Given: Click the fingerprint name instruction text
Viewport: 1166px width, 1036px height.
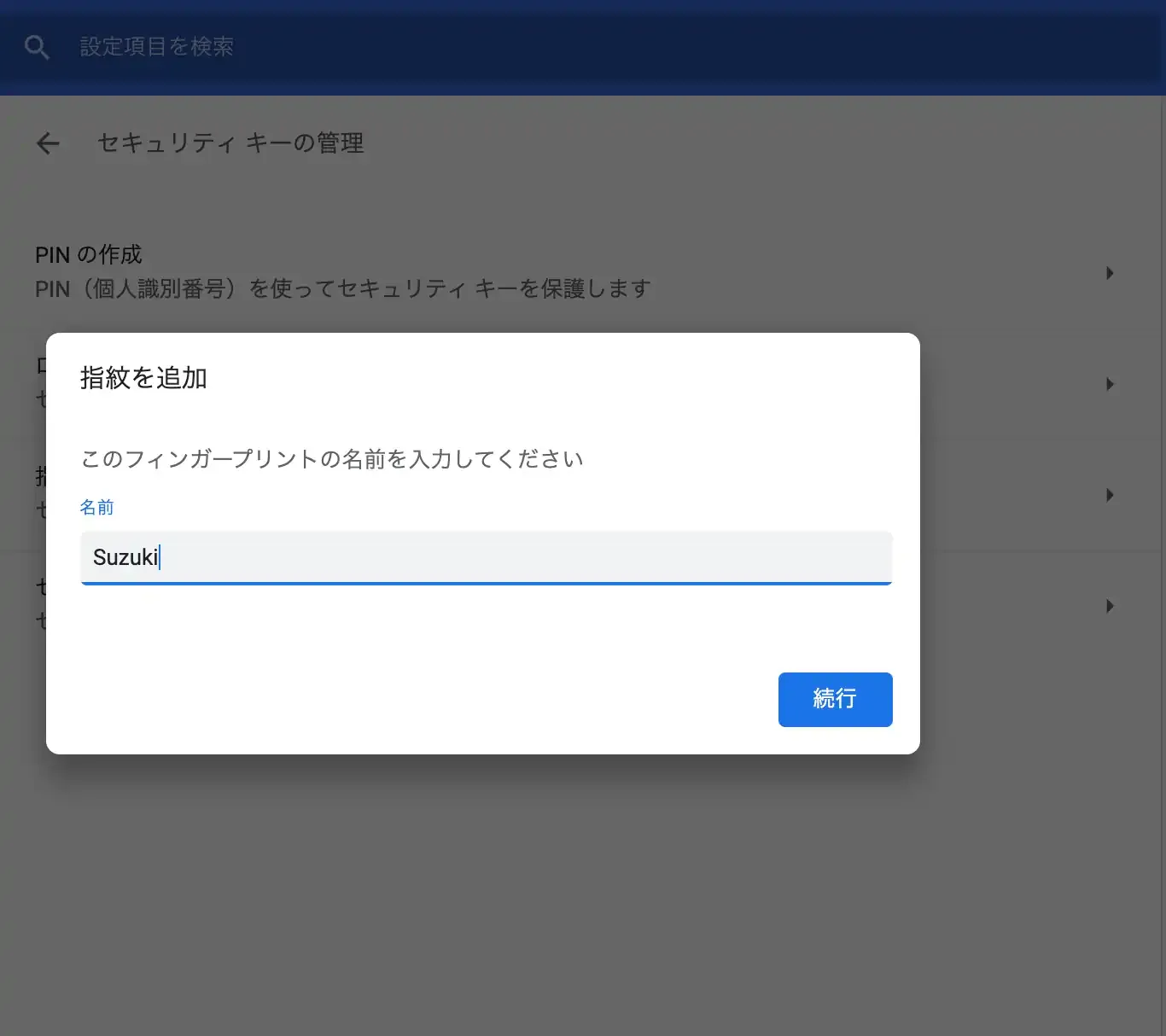Looking at the screenshot, I should point(332,459).
